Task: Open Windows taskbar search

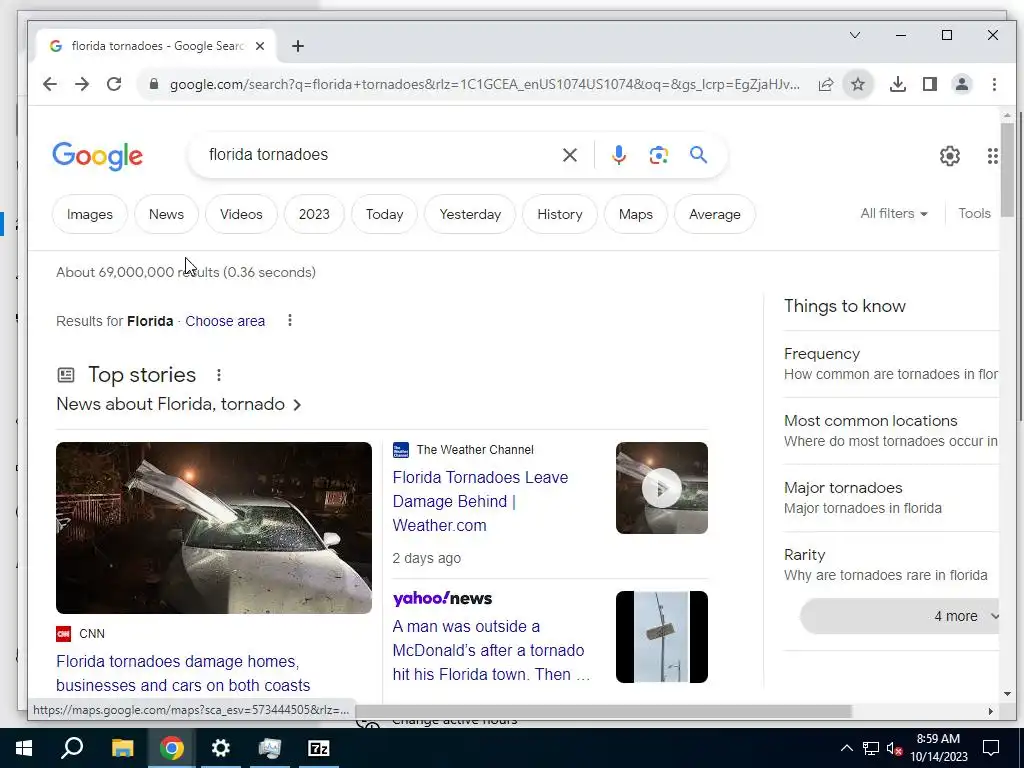Action: 72,748
